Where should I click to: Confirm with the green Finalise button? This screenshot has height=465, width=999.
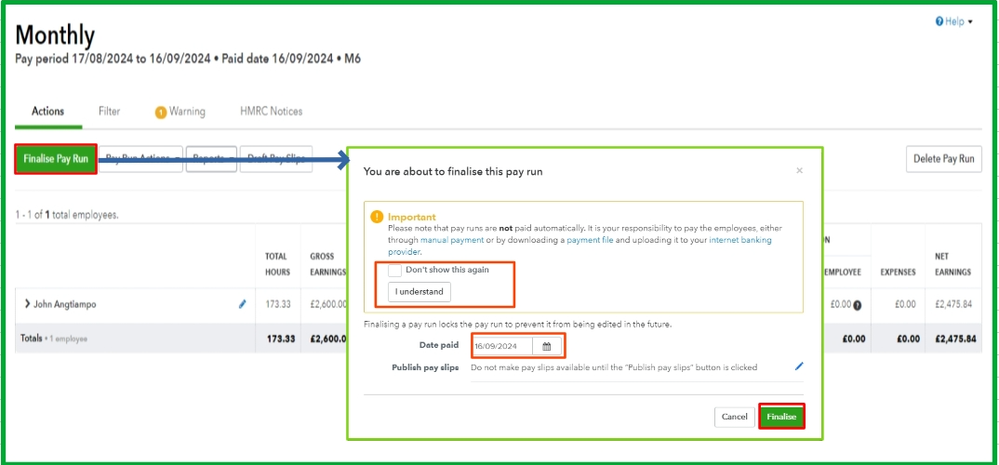point(781,416)
